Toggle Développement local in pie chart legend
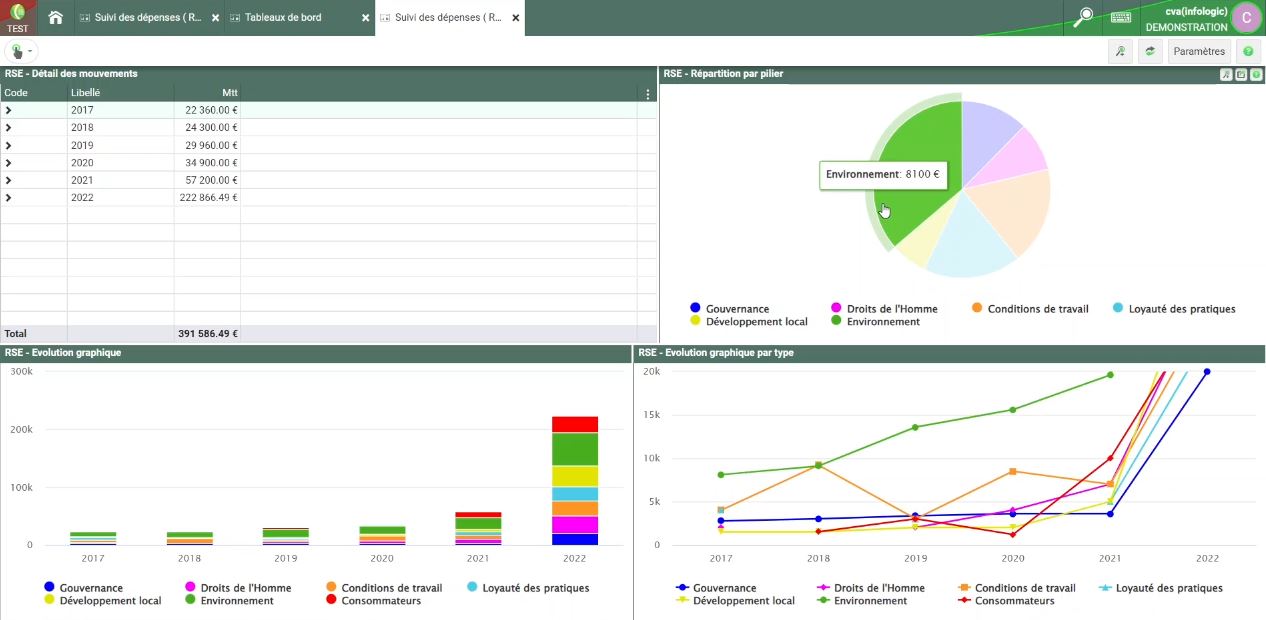This screenshot has width=1266, height=620. click(x=748, y=322)
